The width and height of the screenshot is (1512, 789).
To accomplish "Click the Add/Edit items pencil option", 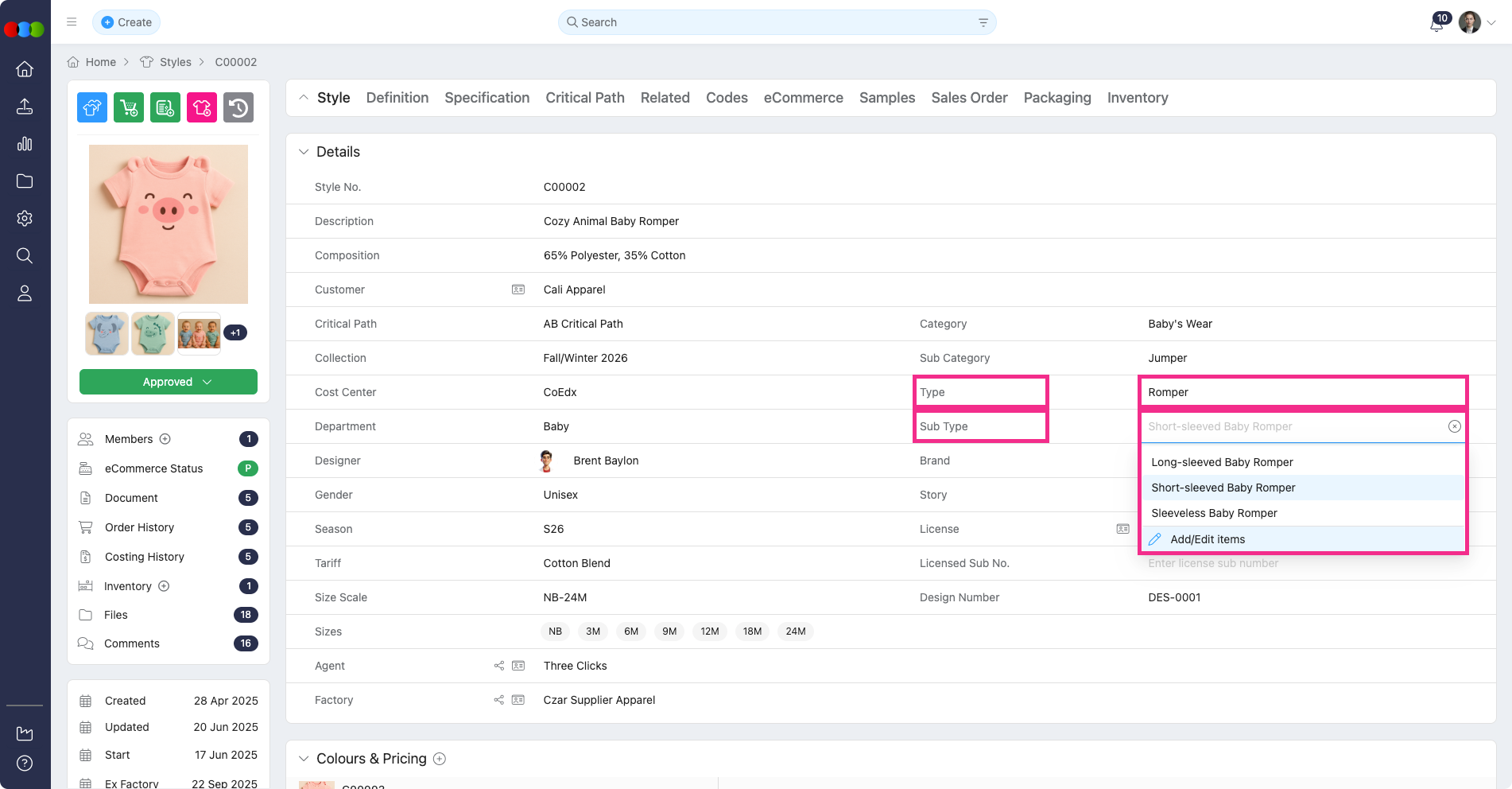I will [1207, 539].
